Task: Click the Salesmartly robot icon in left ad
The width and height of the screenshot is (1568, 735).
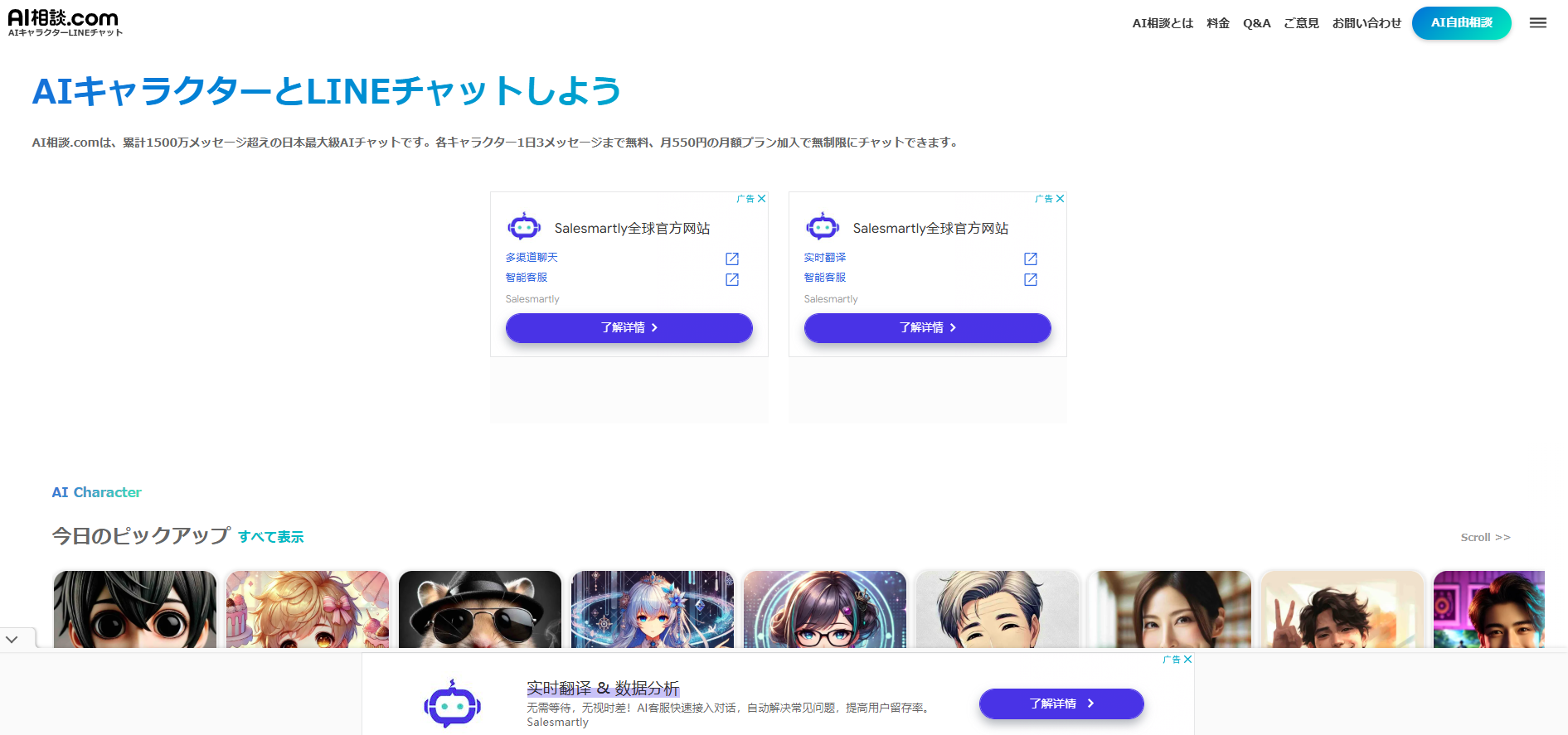Action: pyautogui.click(x=523, y=226)
